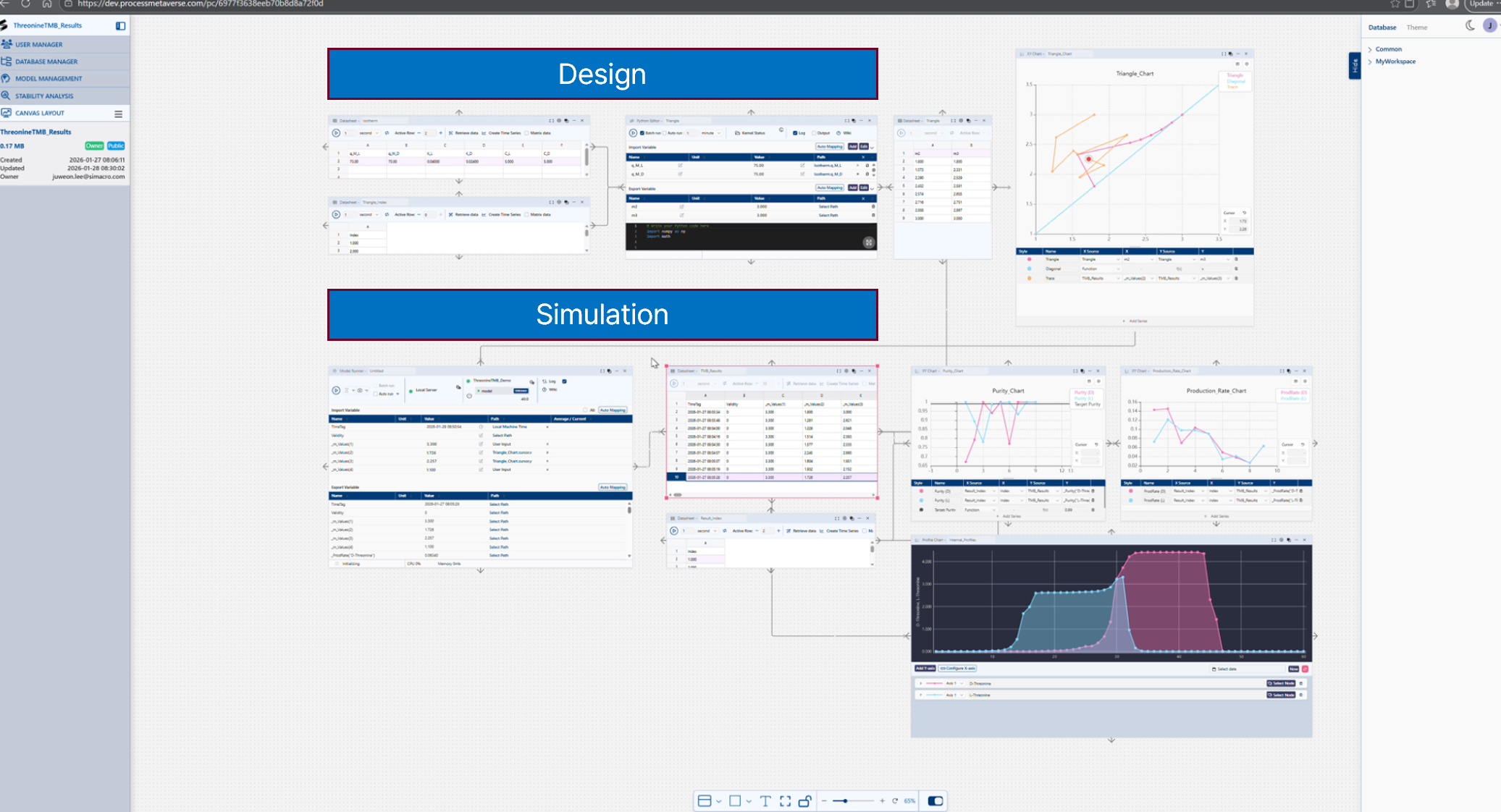This screenshot has width=1501, height=812.
Task: Switch to dark mode moon icon
Action: pyautogui.click(x=1470, y=25)
